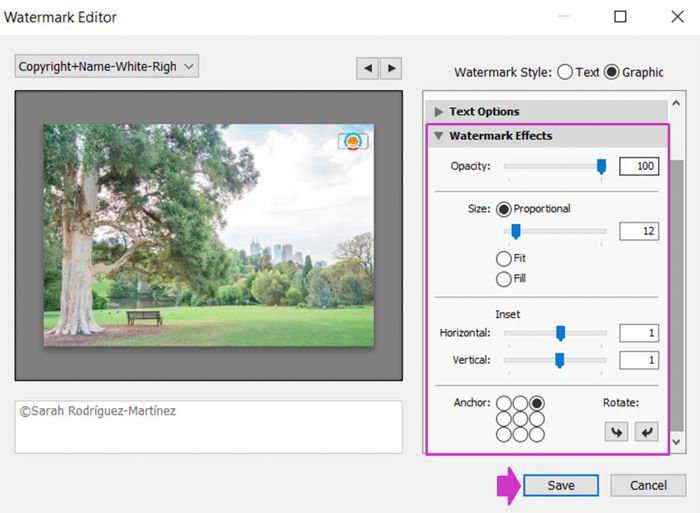
Task: Click the Horizontal inset value field
Action: (x=638, y=333)
